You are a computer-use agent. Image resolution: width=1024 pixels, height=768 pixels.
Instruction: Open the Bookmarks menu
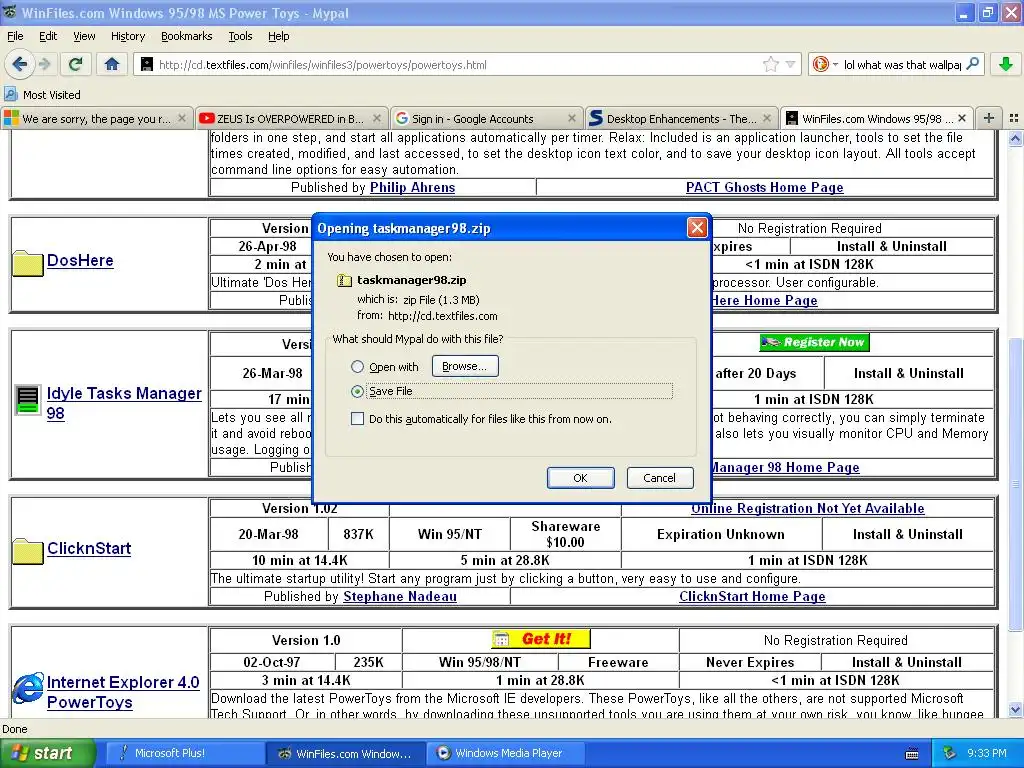click(186, 36)
